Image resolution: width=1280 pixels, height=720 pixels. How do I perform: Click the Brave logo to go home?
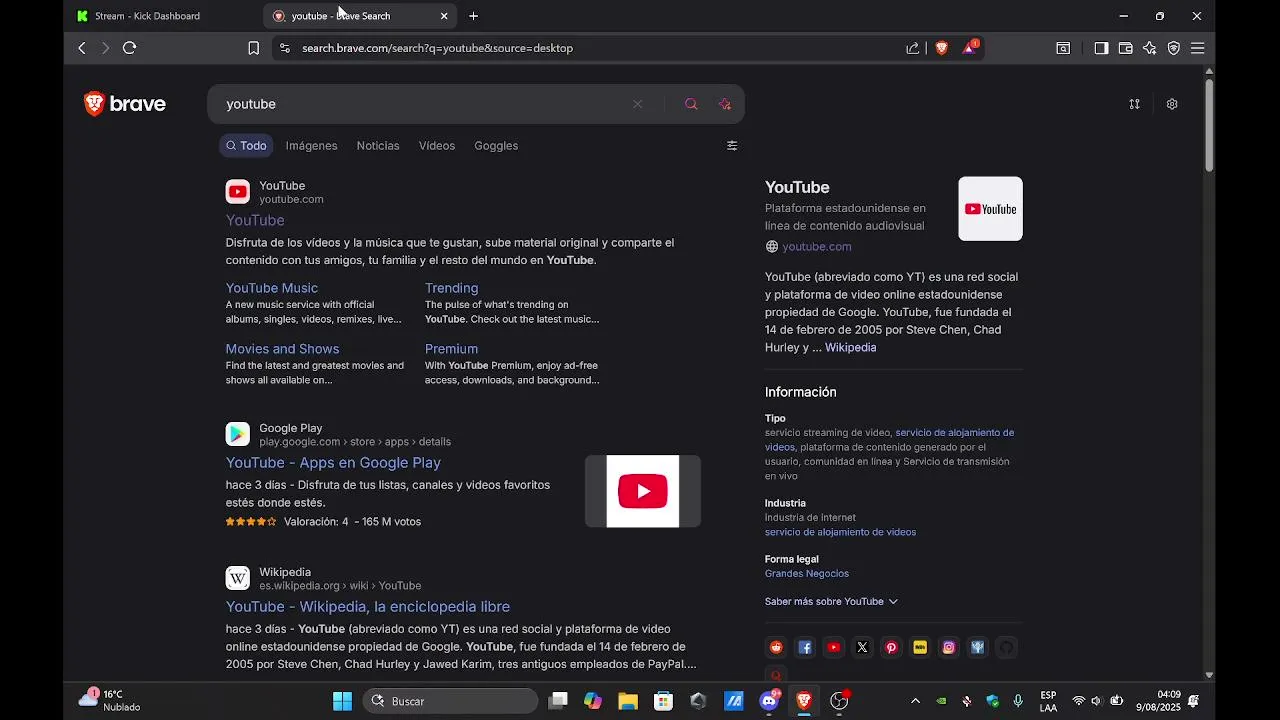[x=125, y=104]
